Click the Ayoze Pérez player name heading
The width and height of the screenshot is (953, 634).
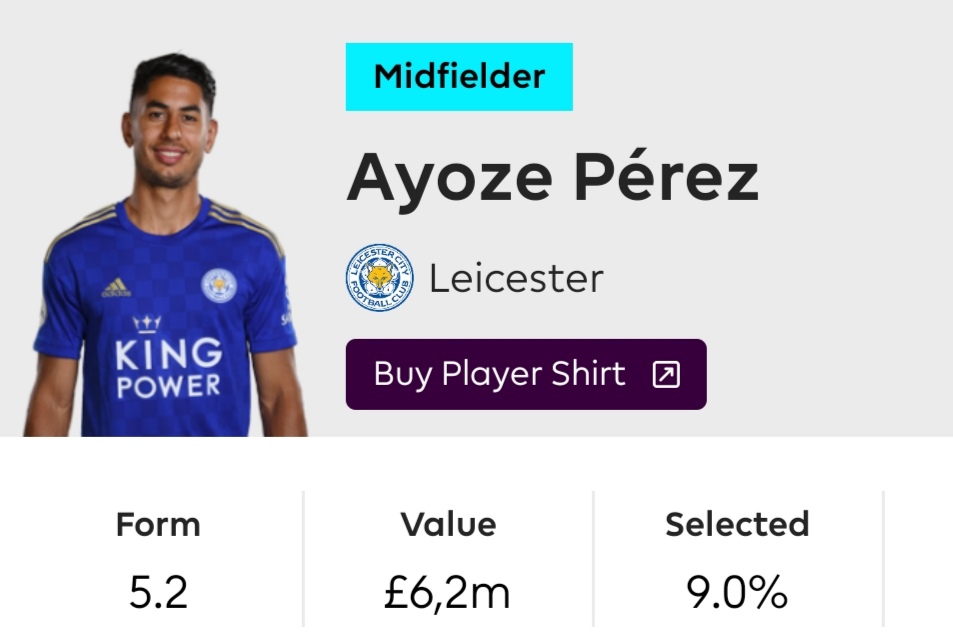[552, 177]
